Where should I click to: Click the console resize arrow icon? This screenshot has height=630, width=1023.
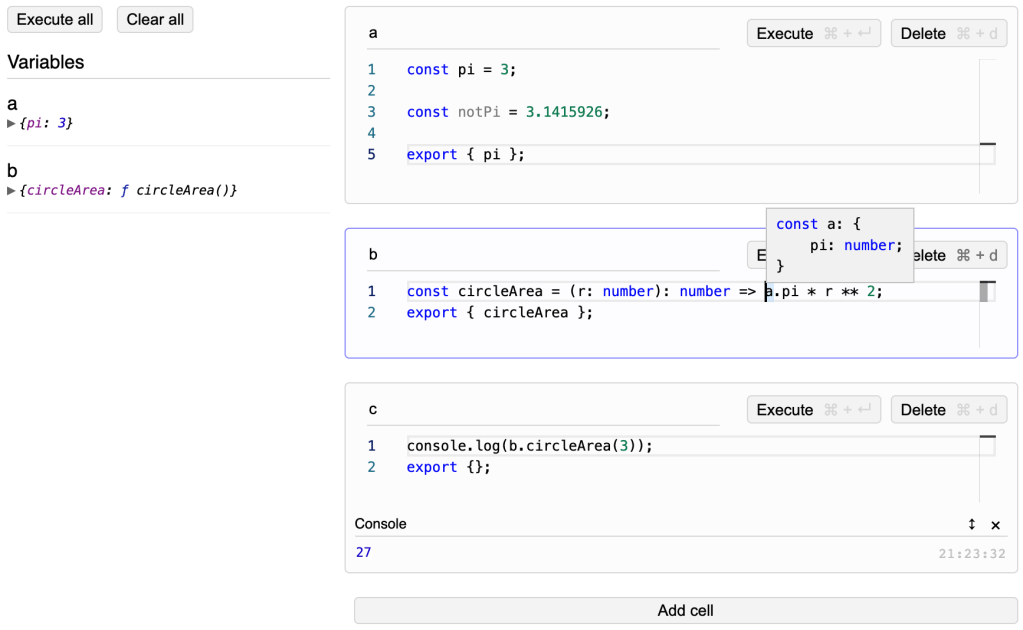(972, 525)
